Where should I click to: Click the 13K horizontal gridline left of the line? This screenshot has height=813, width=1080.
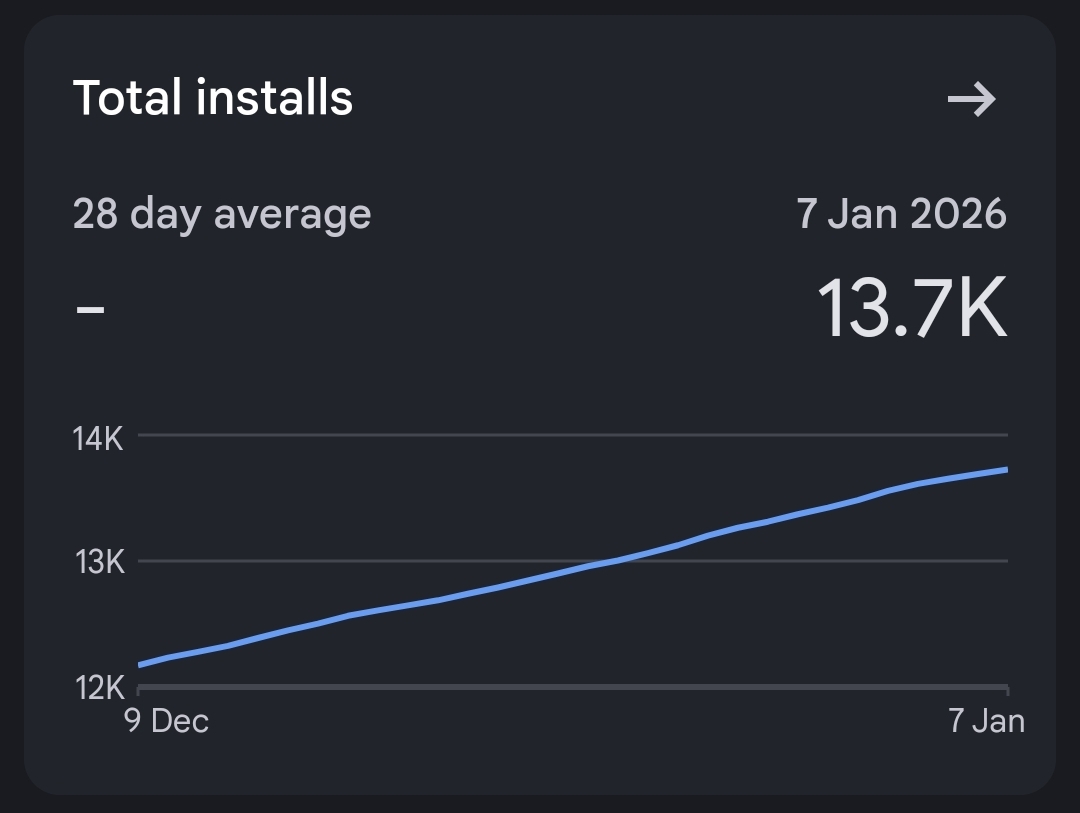point(350,561)
